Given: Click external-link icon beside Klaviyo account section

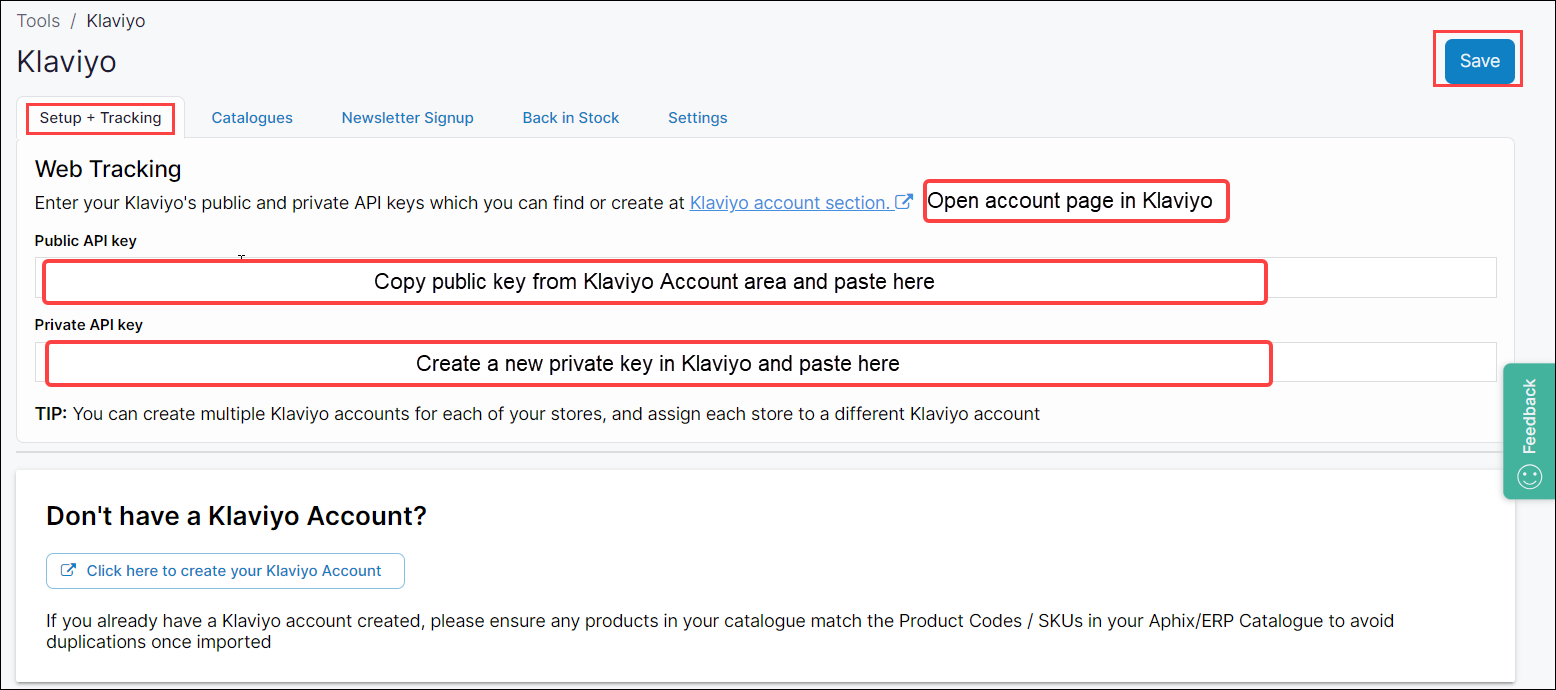Looking at the screenshot, I should coord(904,202).
